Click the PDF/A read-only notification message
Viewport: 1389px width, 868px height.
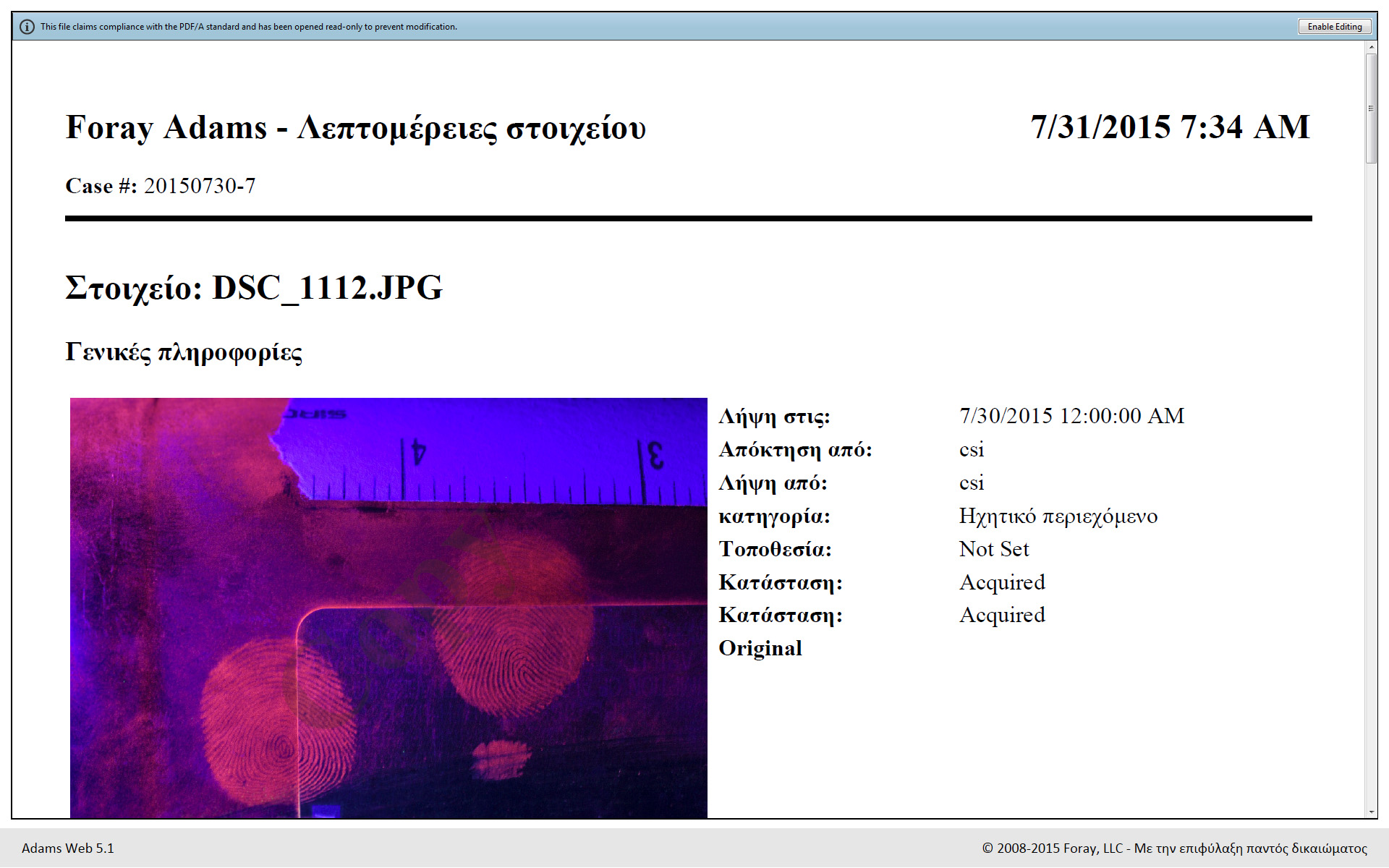(x=248, y=27)
